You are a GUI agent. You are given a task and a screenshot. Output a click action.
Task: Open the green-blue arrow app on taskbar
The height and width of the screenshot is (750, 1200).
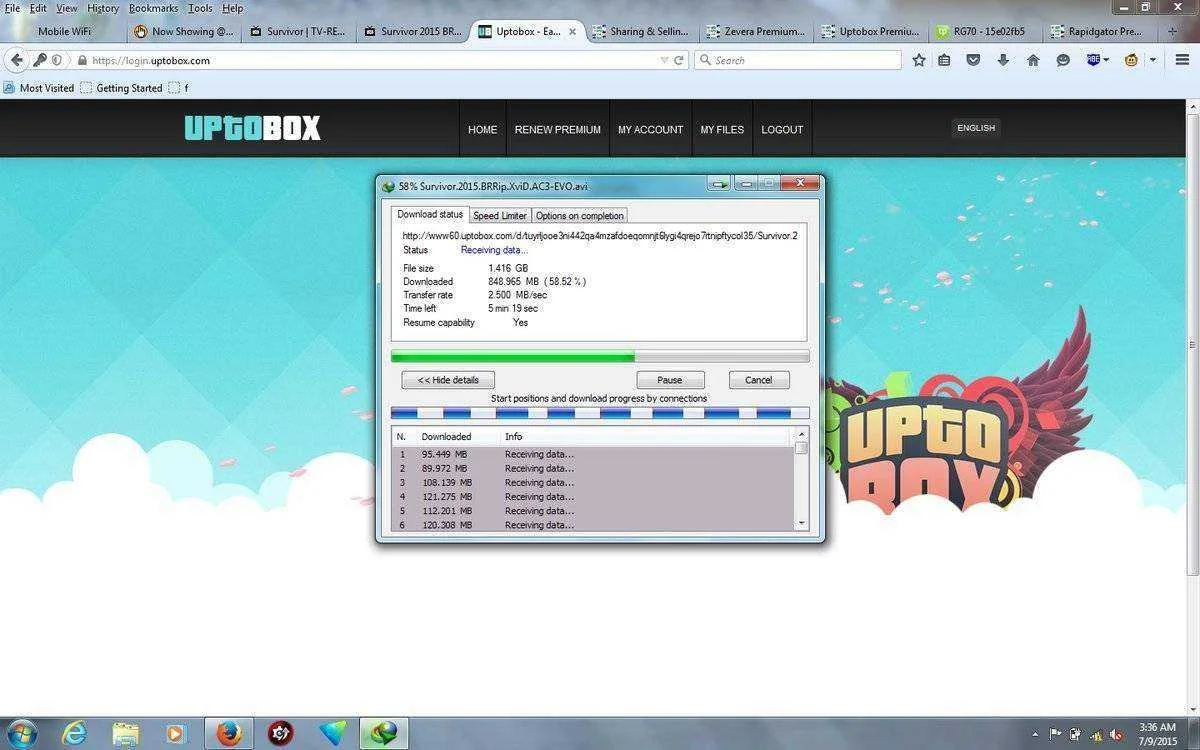click(x=331, y=733)
